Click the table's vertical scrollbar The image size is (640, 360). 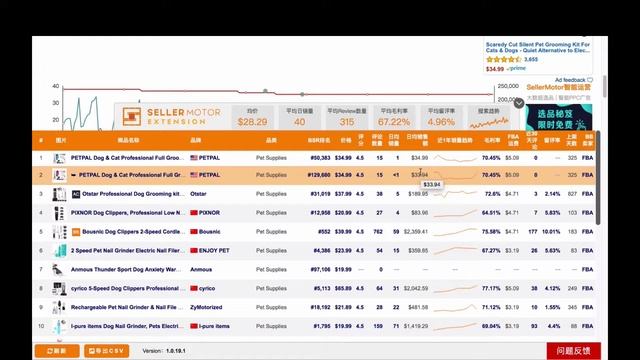[598, 178]
